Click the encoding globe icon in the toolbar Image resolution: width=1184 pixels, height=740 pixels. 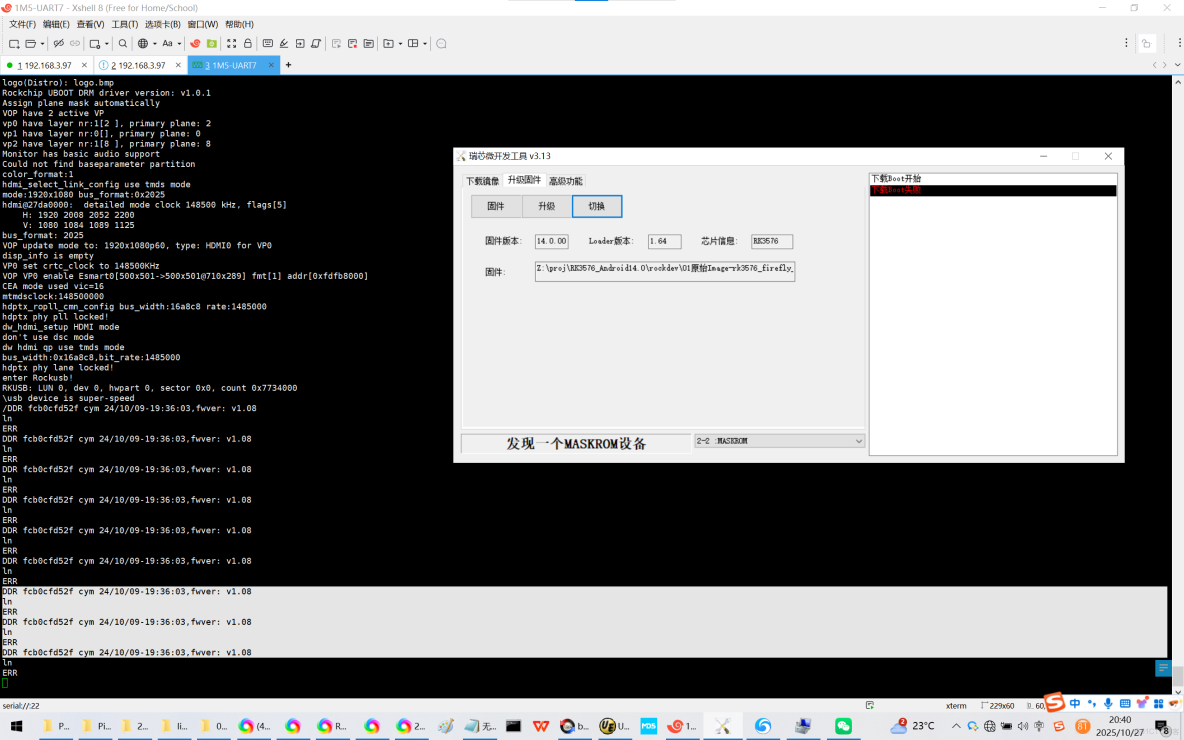pyautogui.click(x=144, y=43)
